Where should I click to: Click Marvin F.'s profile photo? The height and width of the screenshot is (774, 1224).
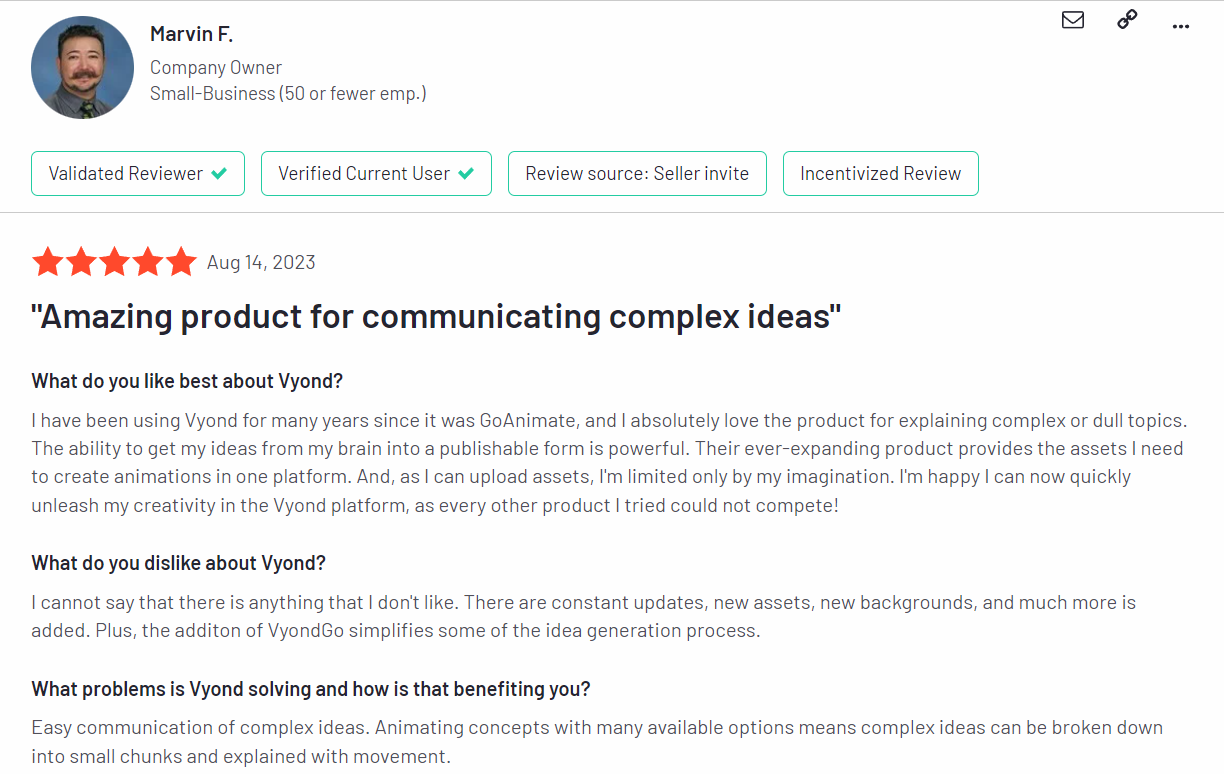[83, 68]
